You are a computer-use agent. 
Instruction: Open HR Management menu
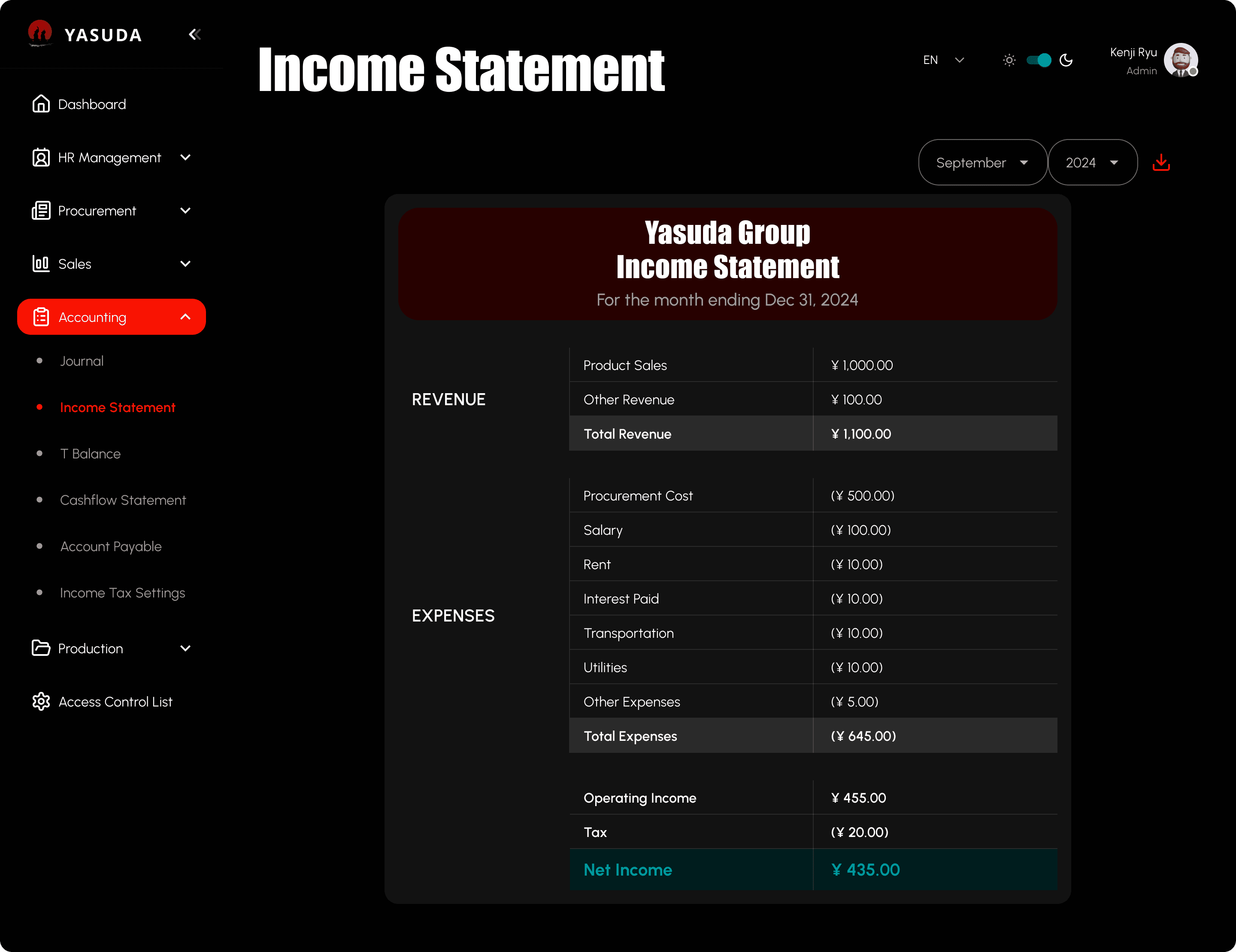pos(112,158)
